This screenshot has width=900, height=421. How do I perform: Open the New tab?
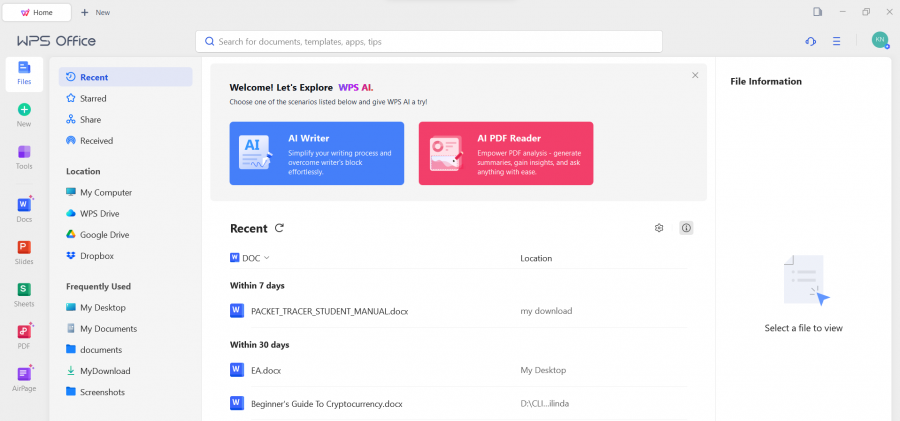click(95, 12)
